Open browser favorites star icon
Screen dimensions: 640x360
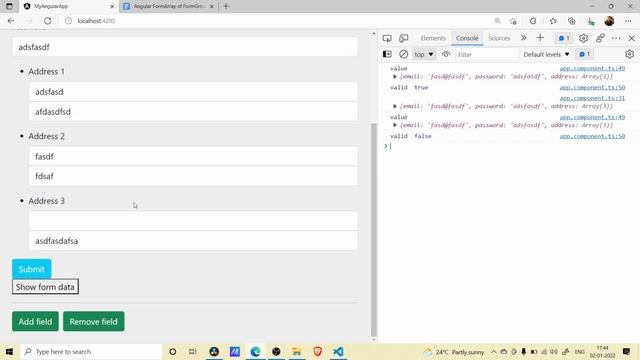pos(553,21)
